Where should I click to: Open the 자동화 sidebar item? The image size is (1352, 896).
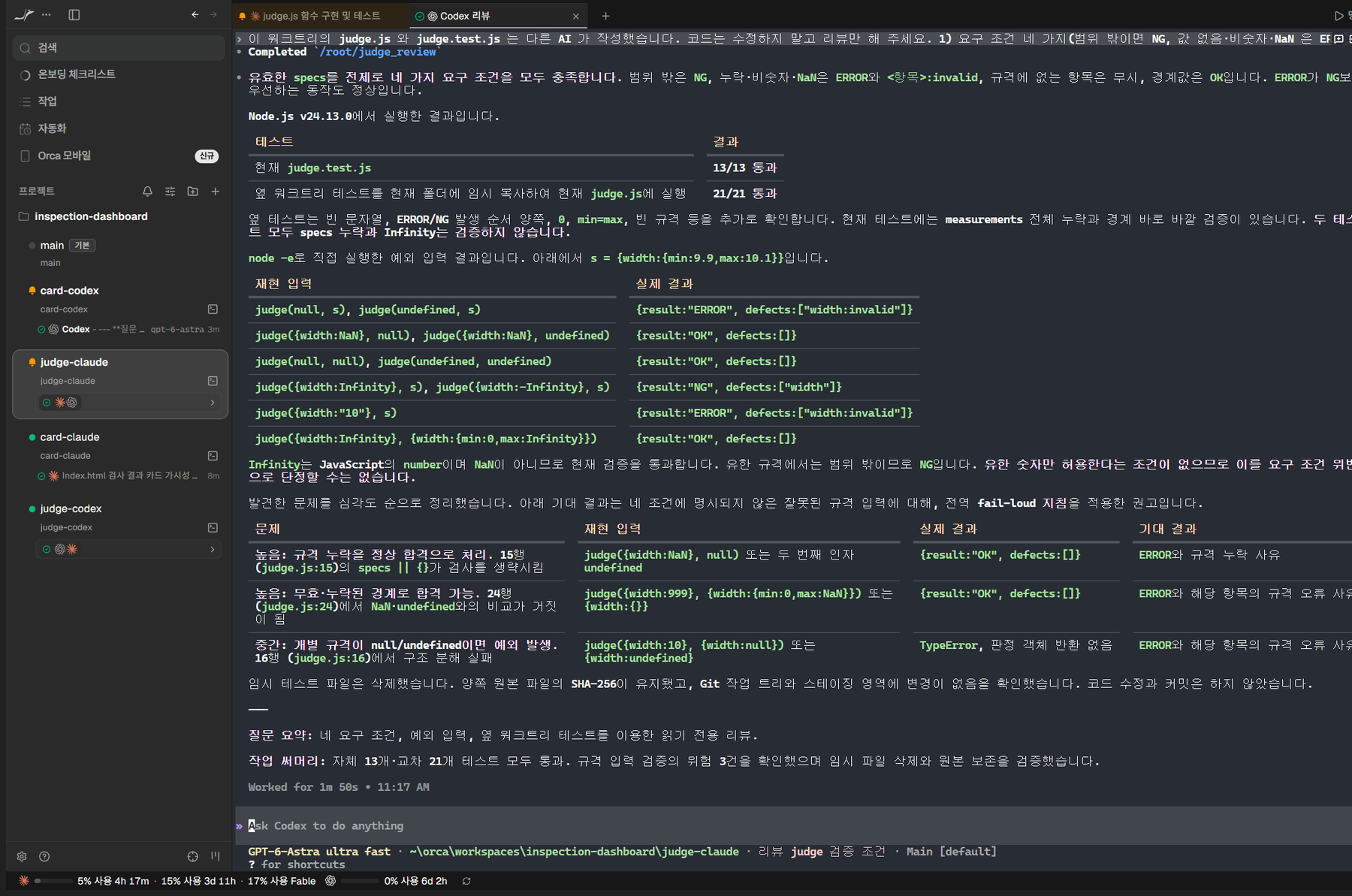click(119, 128)
